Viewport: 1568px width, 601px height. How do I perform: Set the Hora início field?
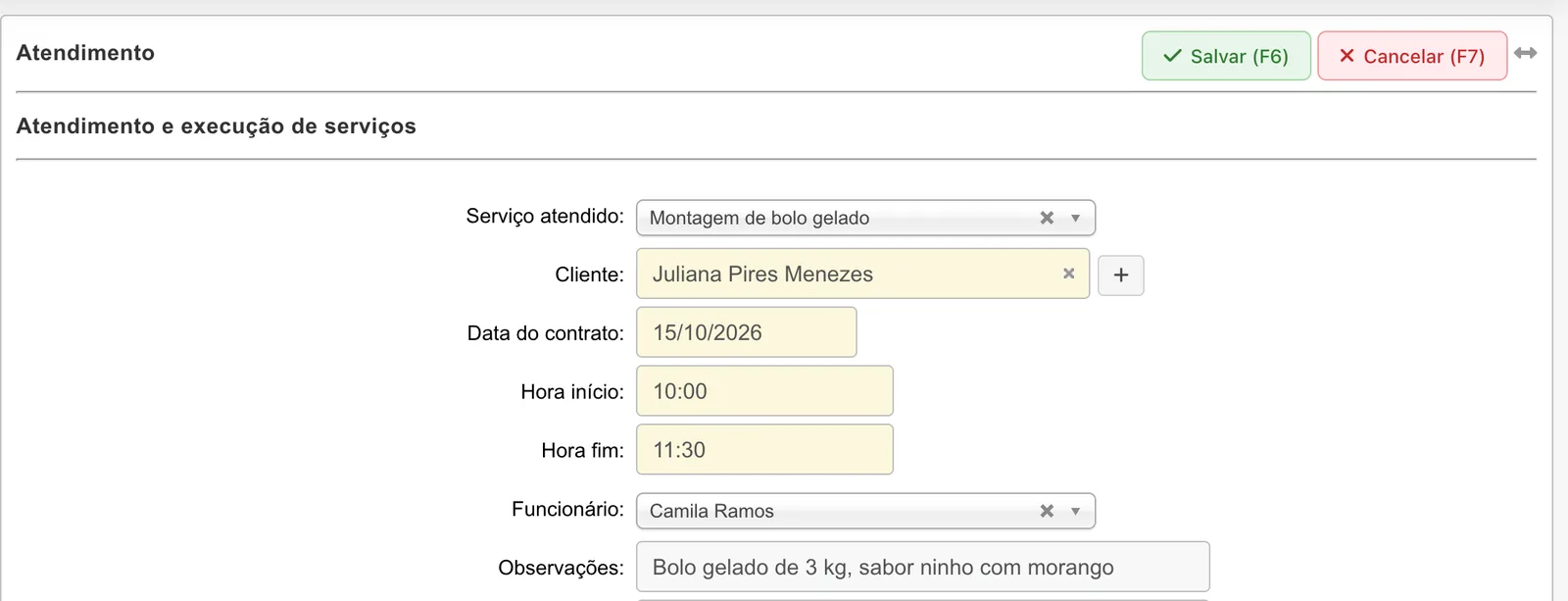764,391
